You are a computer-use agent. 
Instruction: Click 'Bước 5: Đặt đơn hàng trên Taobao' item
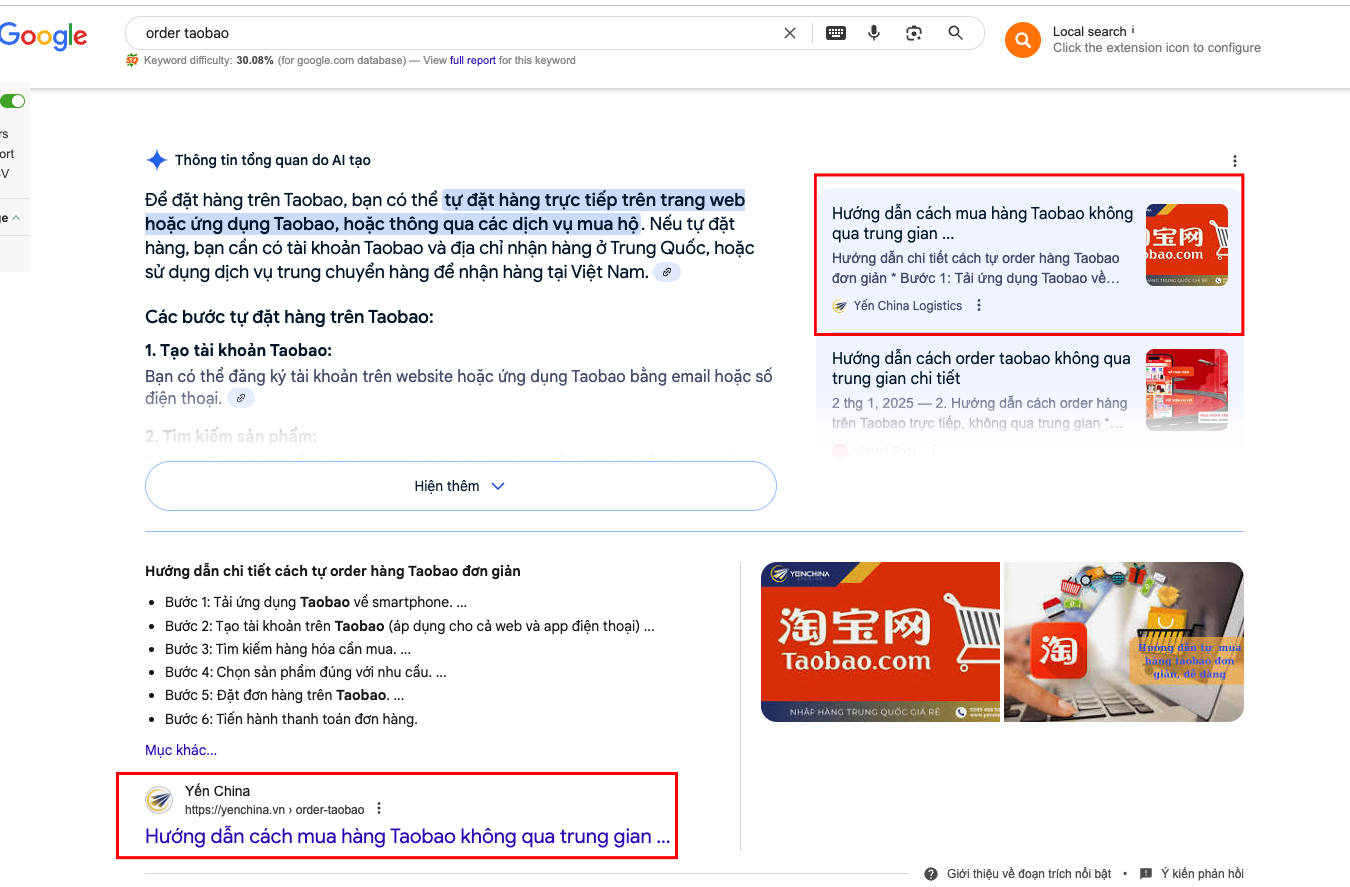click(284, 695)
